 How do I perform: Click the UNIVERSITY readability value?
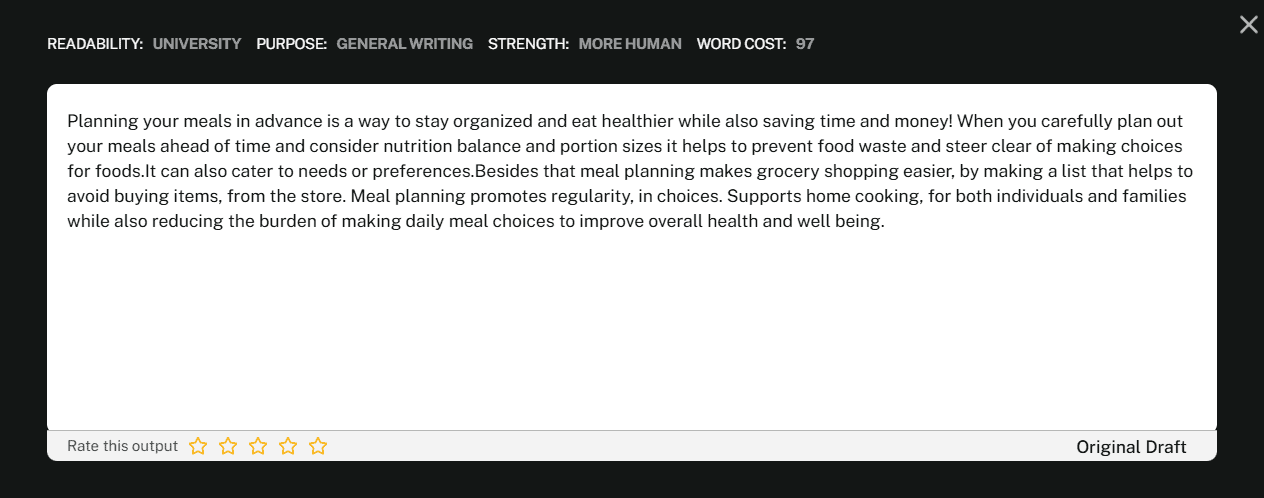197,44
